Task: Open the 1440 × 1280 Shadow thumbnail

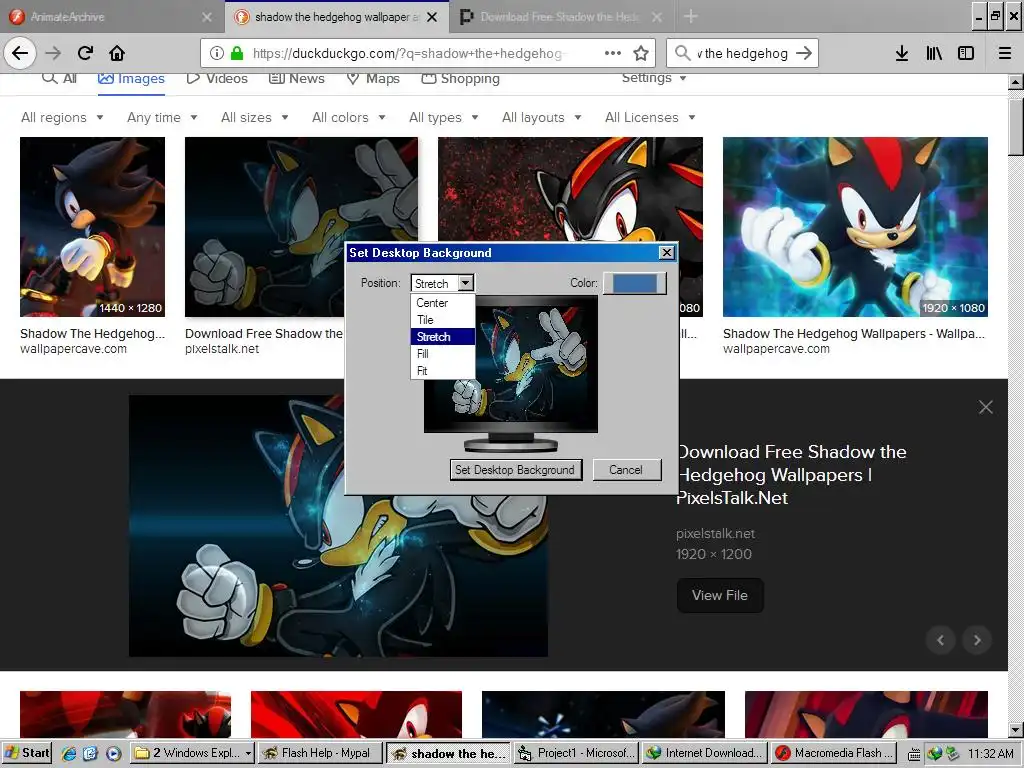Action: coord(92,227)
